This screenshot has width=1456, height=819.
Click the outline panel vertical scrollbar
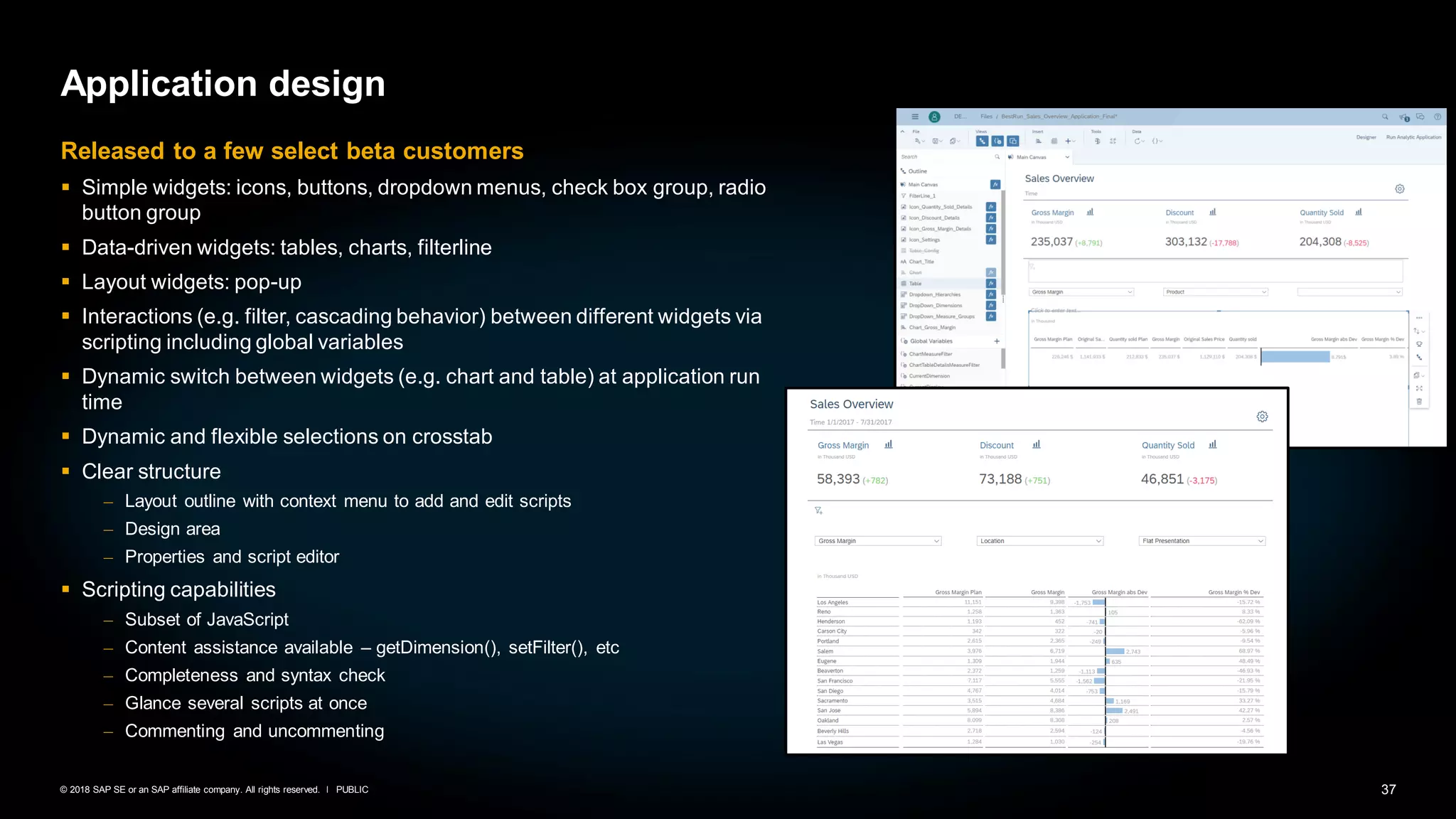coord(1003,242)
